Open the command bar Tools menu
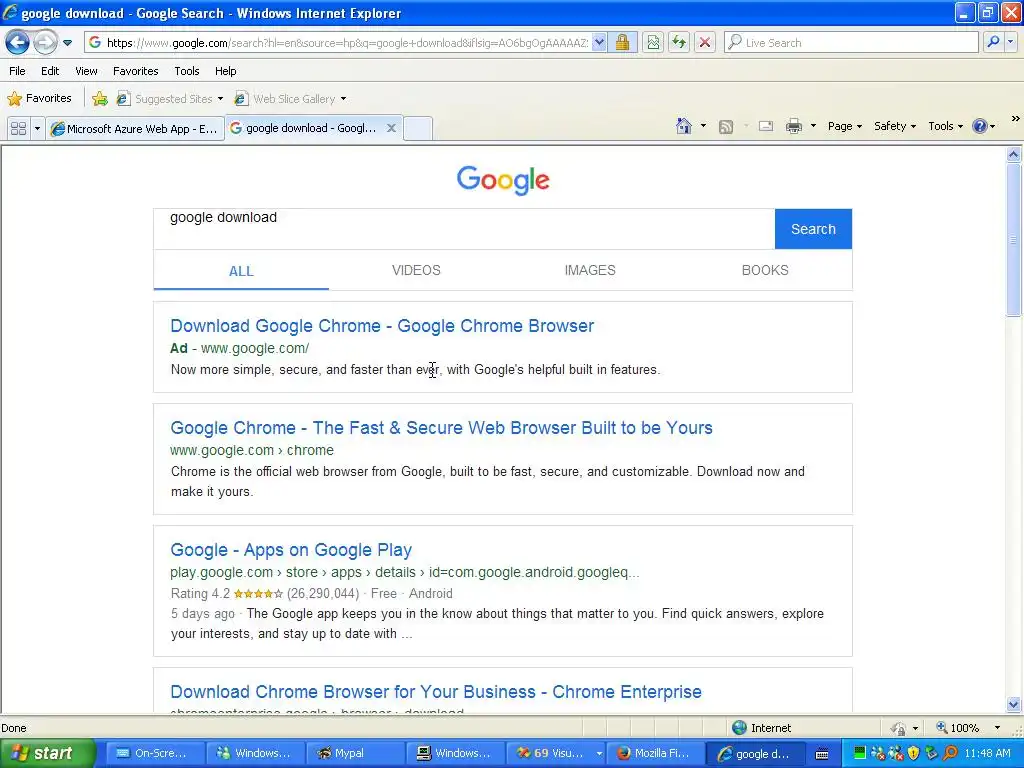The height and width of the screenshot is (768, 1024). click(945, 126)
